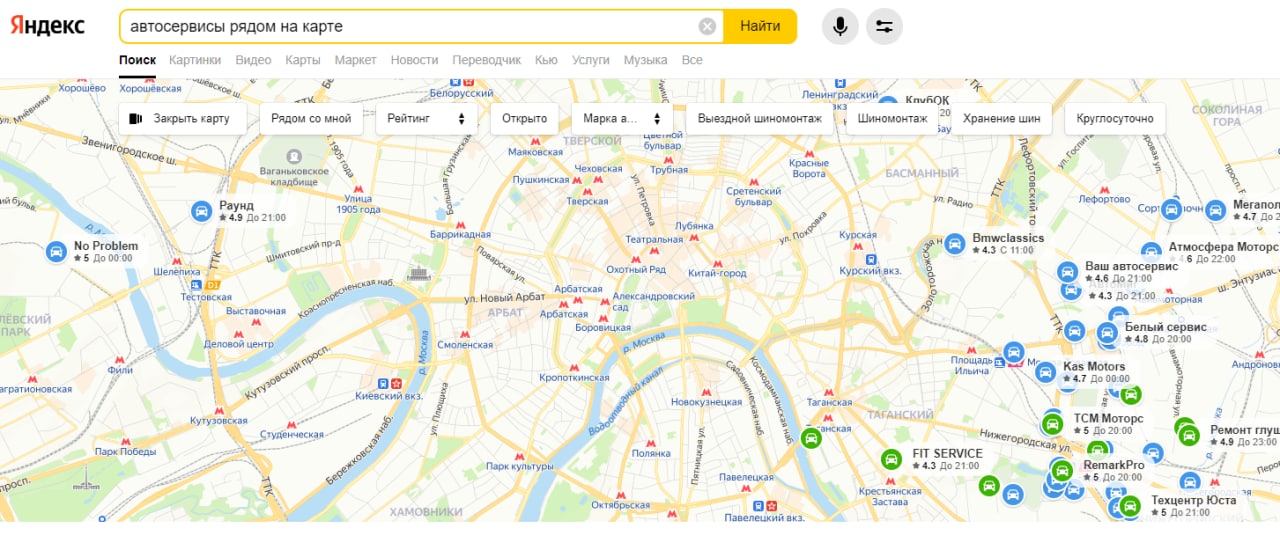Toggle the Круглосуточно filter

click(1115, 118)
